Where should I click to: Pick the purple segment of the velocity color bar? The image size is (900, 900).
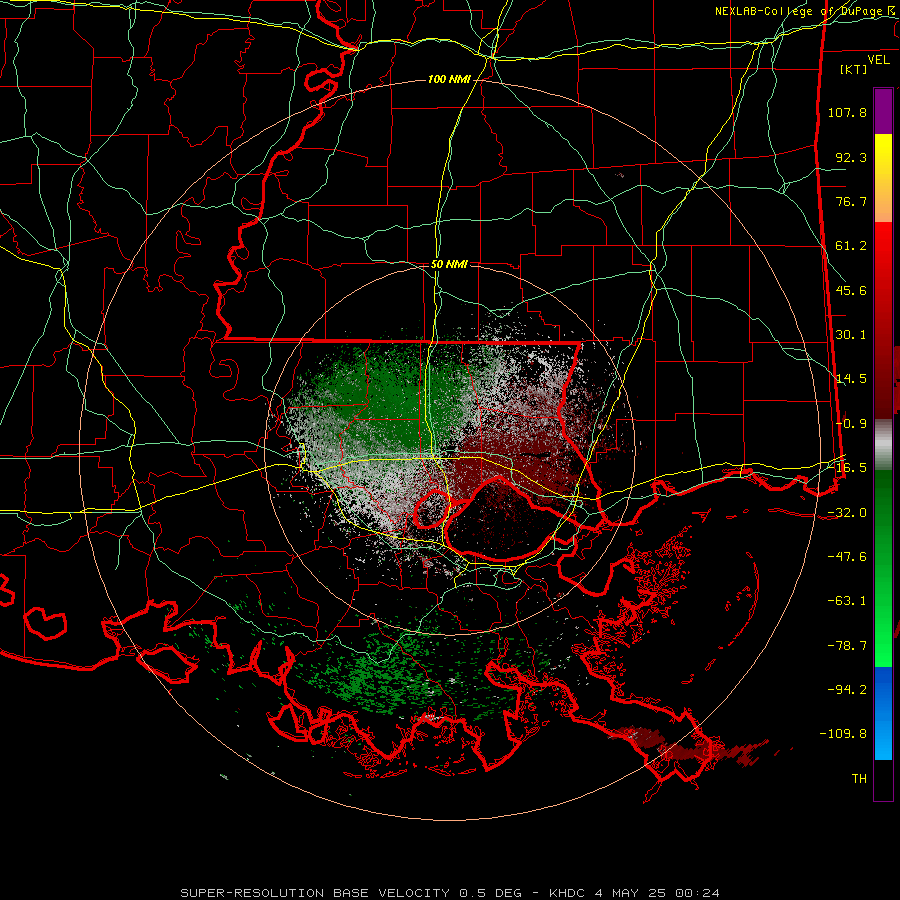pos(883,111)
